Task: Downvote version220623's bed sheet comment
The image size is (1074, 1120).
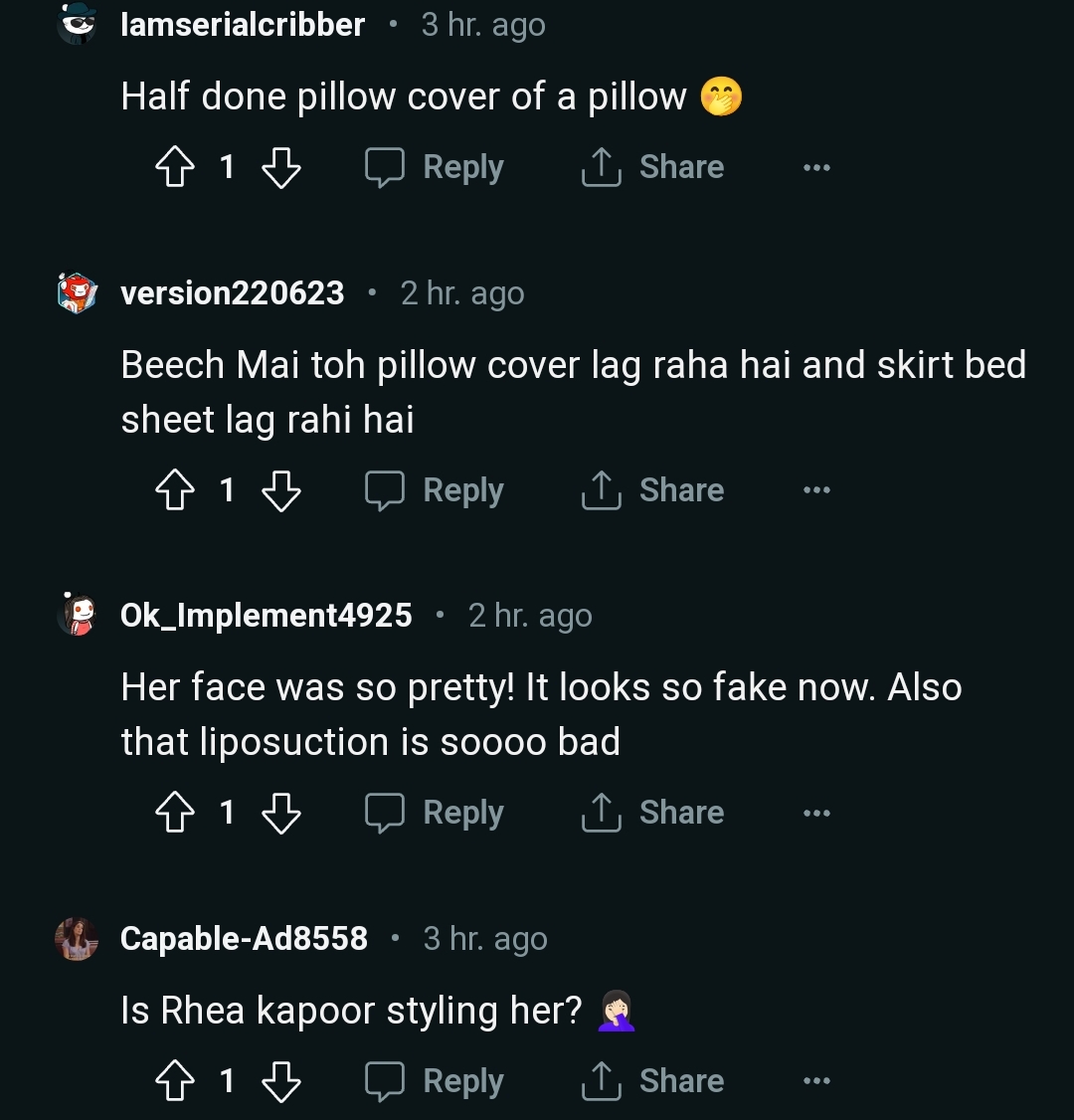Action: coord(280,490)
